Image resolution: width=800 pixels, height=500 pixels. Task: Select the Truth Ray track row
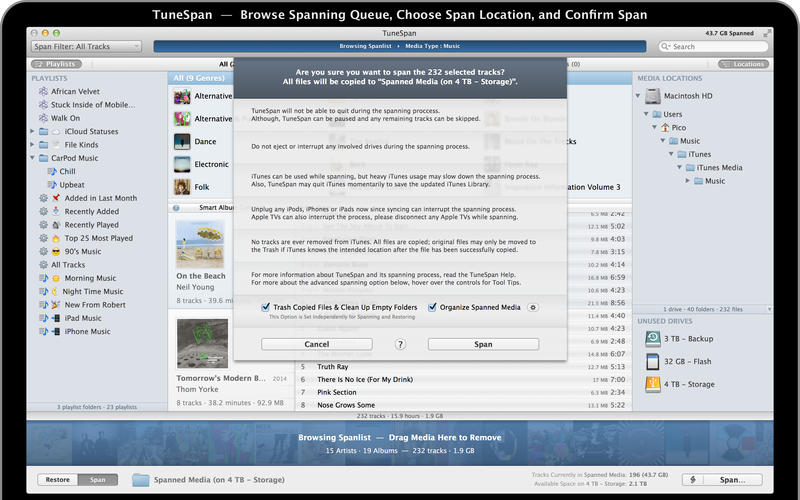pos(463,367)
